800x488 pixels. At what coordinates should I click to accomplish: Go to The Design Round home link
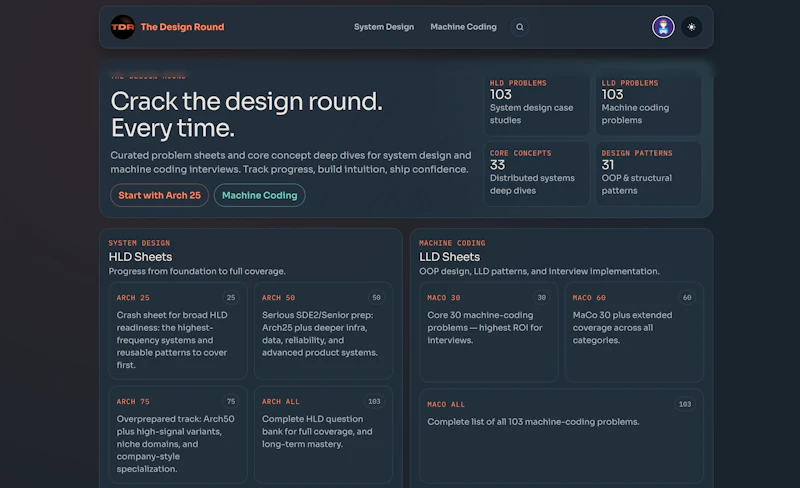[x=182, y=27]
